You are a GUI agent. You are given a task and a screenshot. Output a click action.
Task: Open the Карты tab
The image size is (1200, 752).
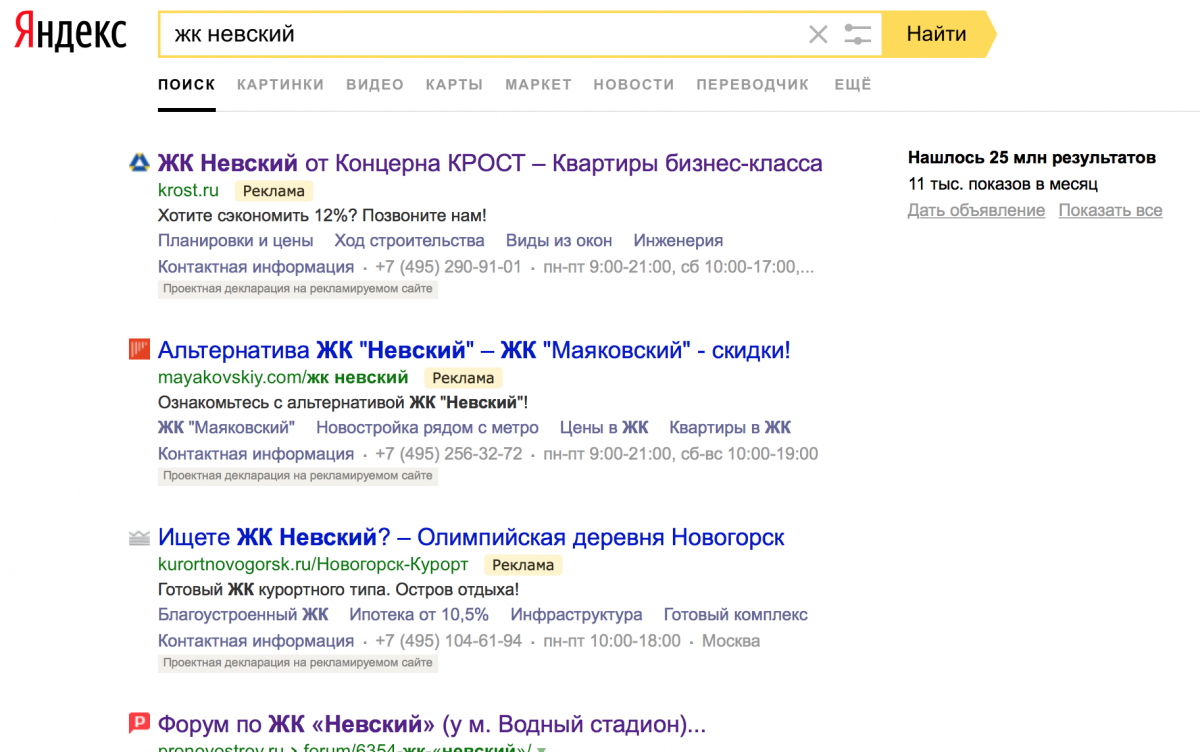454,85
